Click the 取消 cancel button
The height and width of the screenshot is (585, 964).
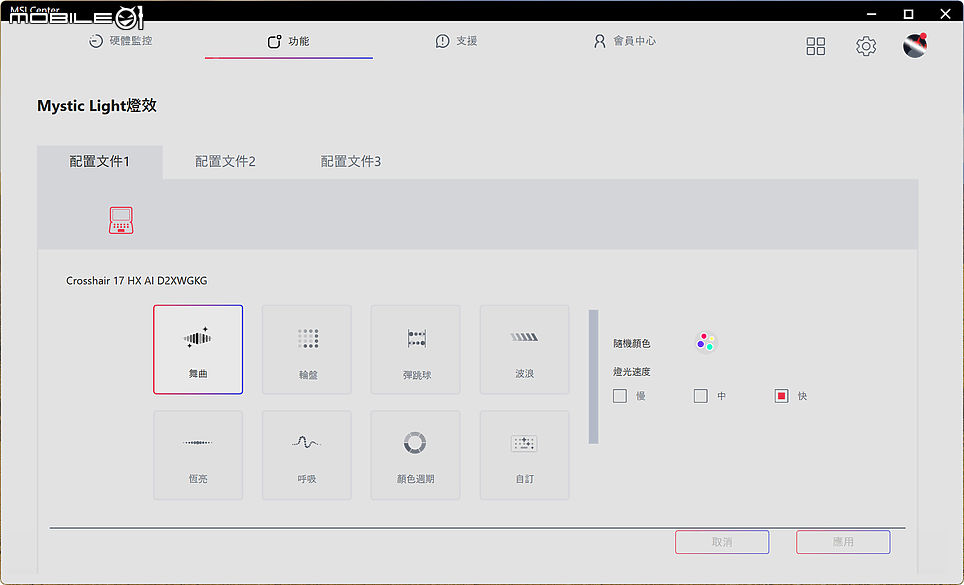click(722, 542)
